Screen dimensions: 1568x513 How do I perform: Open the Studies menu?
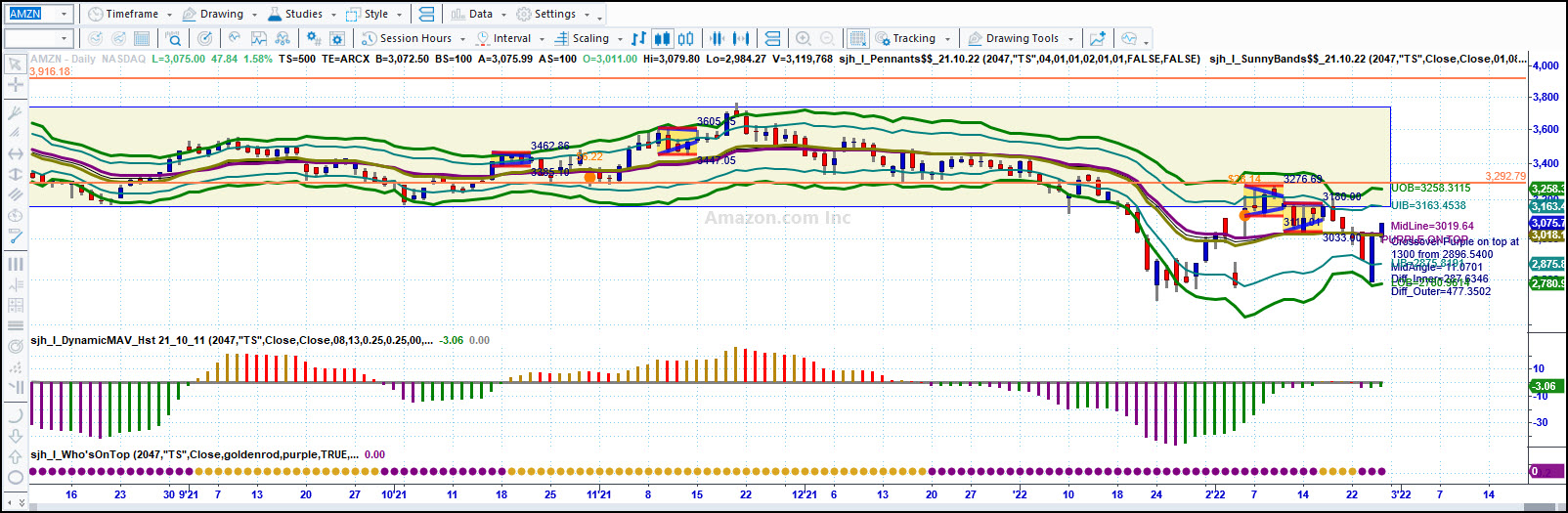click(x=294, y=14)
